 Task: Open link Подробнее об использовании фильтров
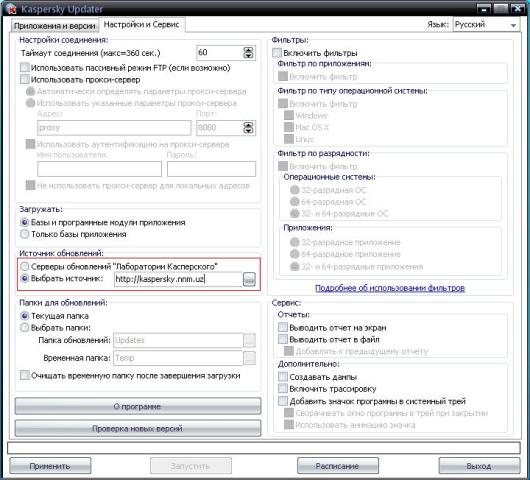390,288
